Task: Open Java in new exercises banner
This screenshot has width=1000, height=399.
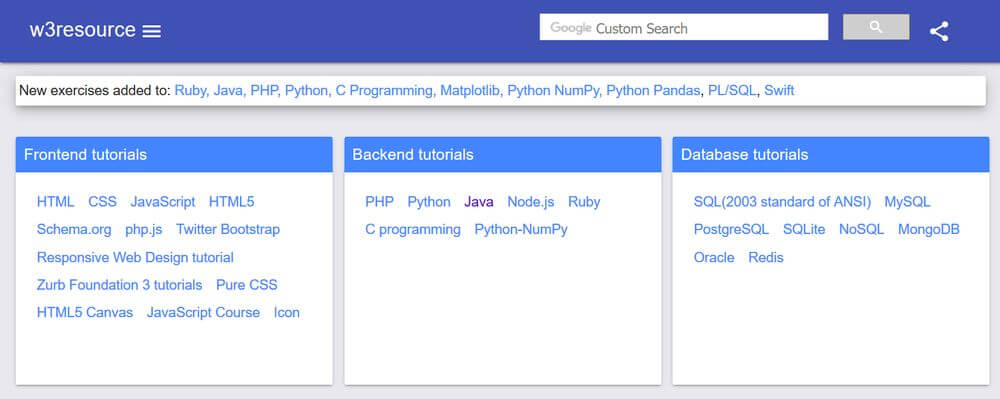Action: (228, 91)
